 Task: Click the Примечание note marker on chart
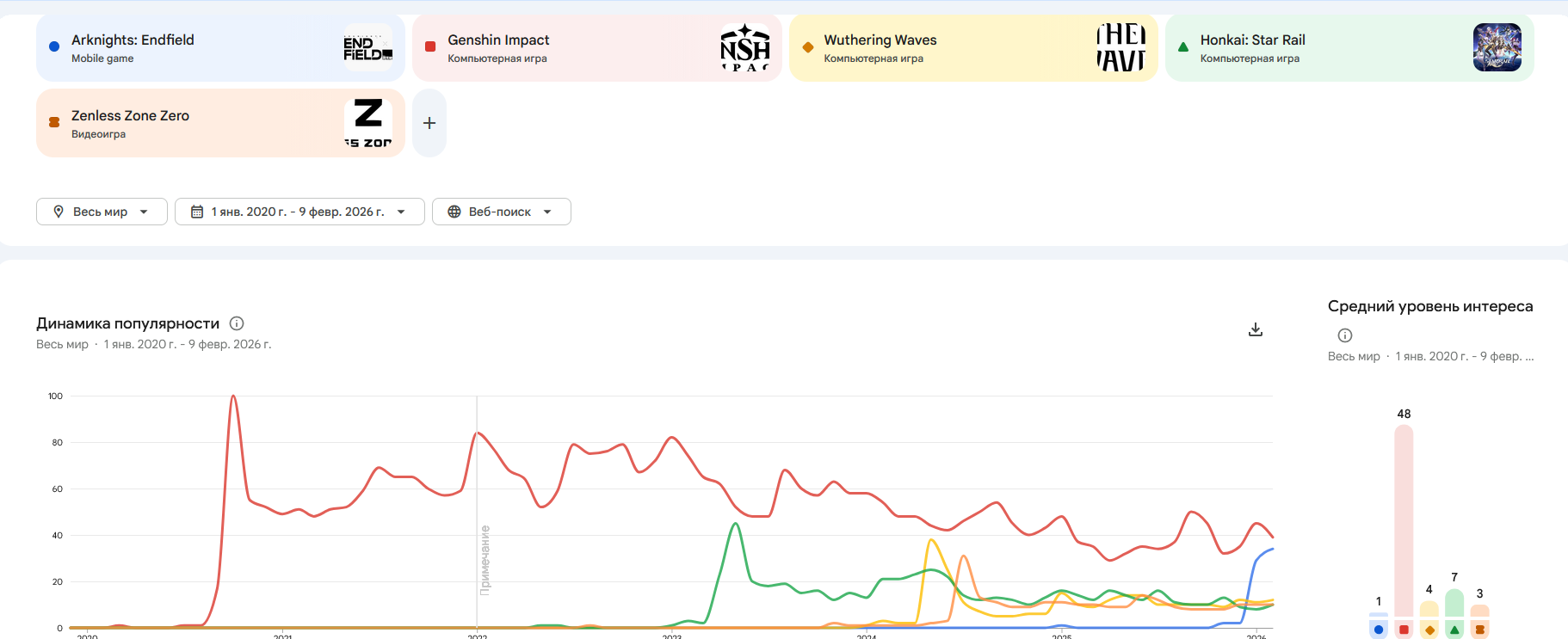485,559
